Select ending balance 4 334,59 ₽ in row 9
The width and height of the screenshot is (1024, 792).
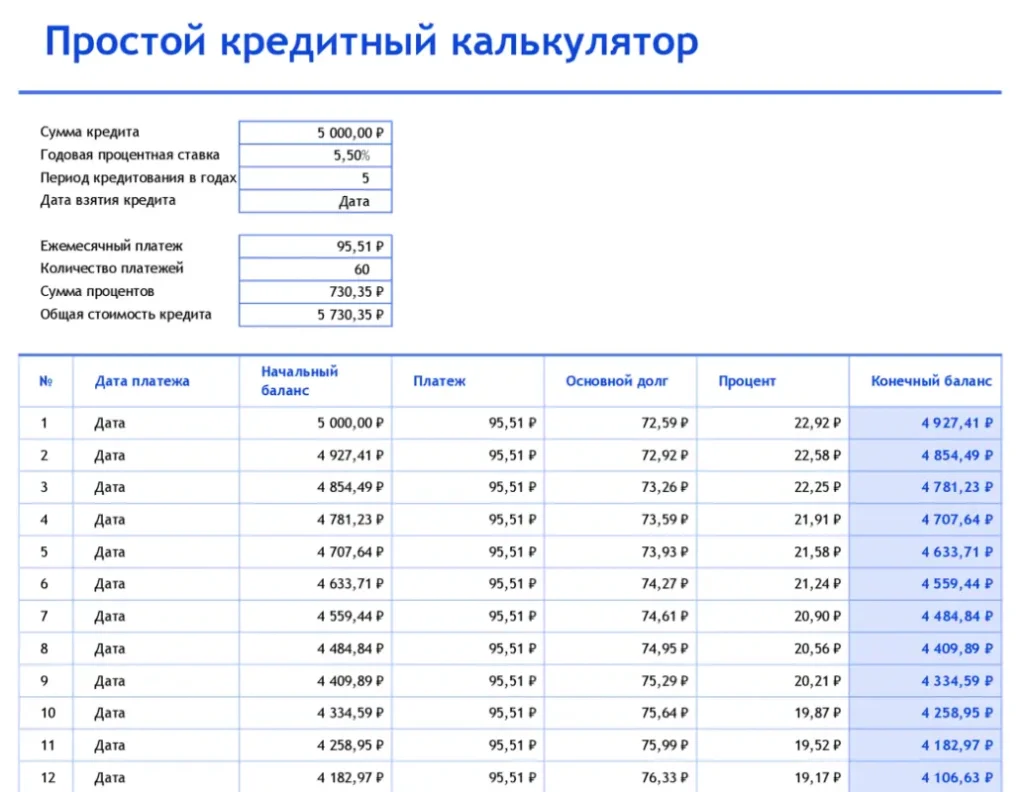pos(925,680)
